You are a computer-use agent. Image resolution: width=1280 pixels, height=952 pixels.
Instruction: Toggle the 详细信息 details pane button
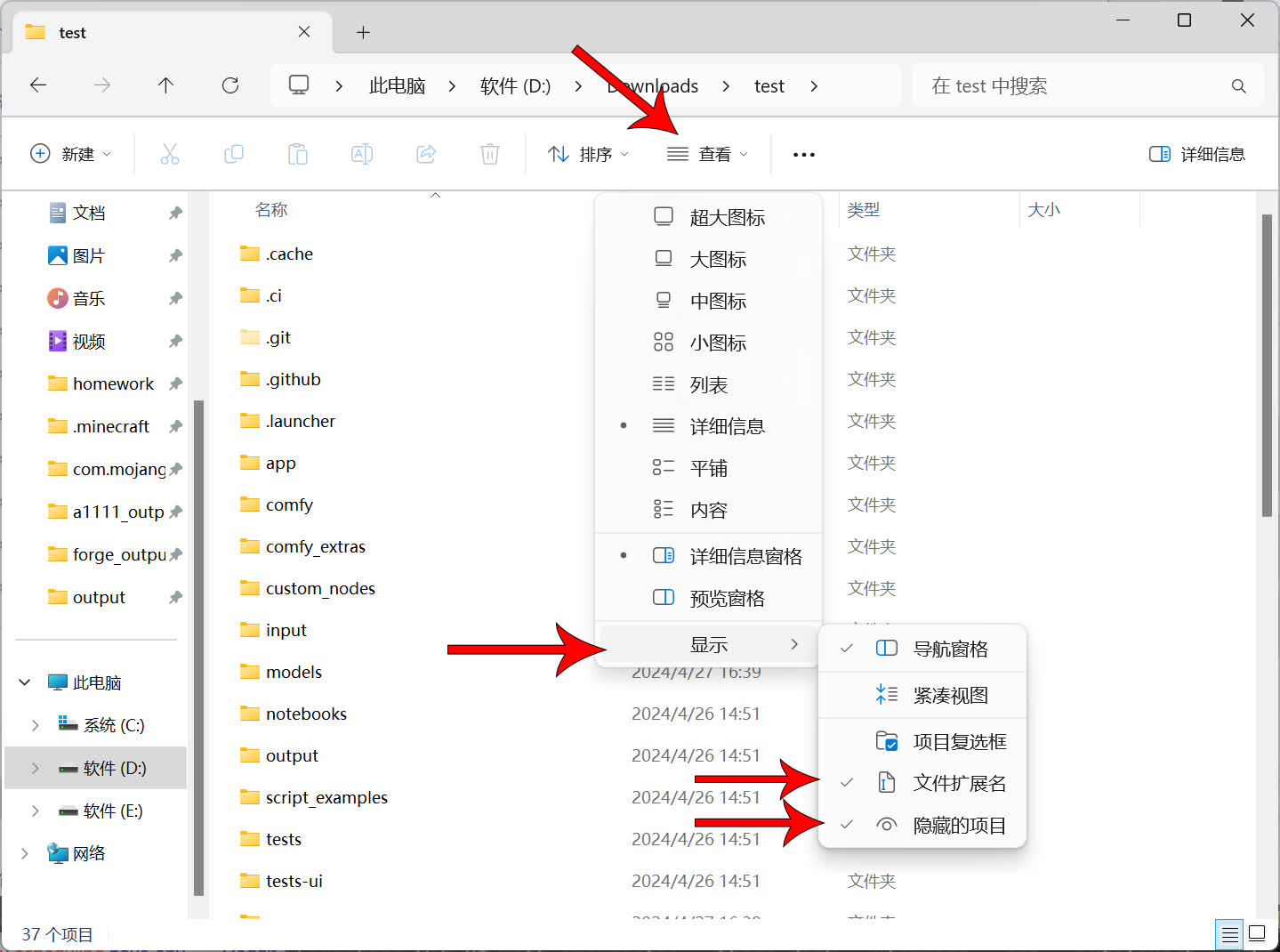(x=1196, y=154)
